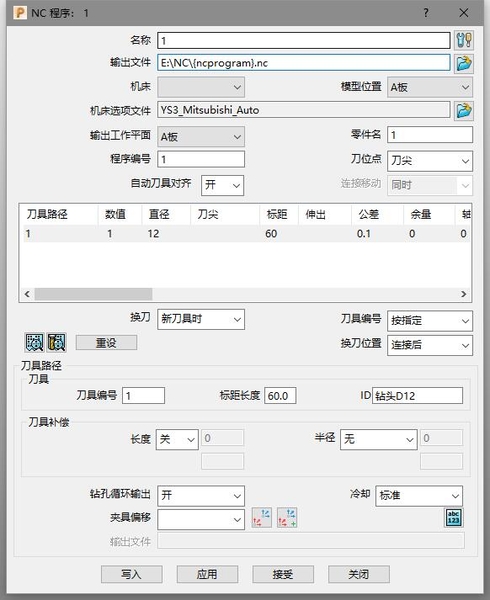Click the second toolpath list icon beside 重设
490x600 pixels.
(57, 342)
